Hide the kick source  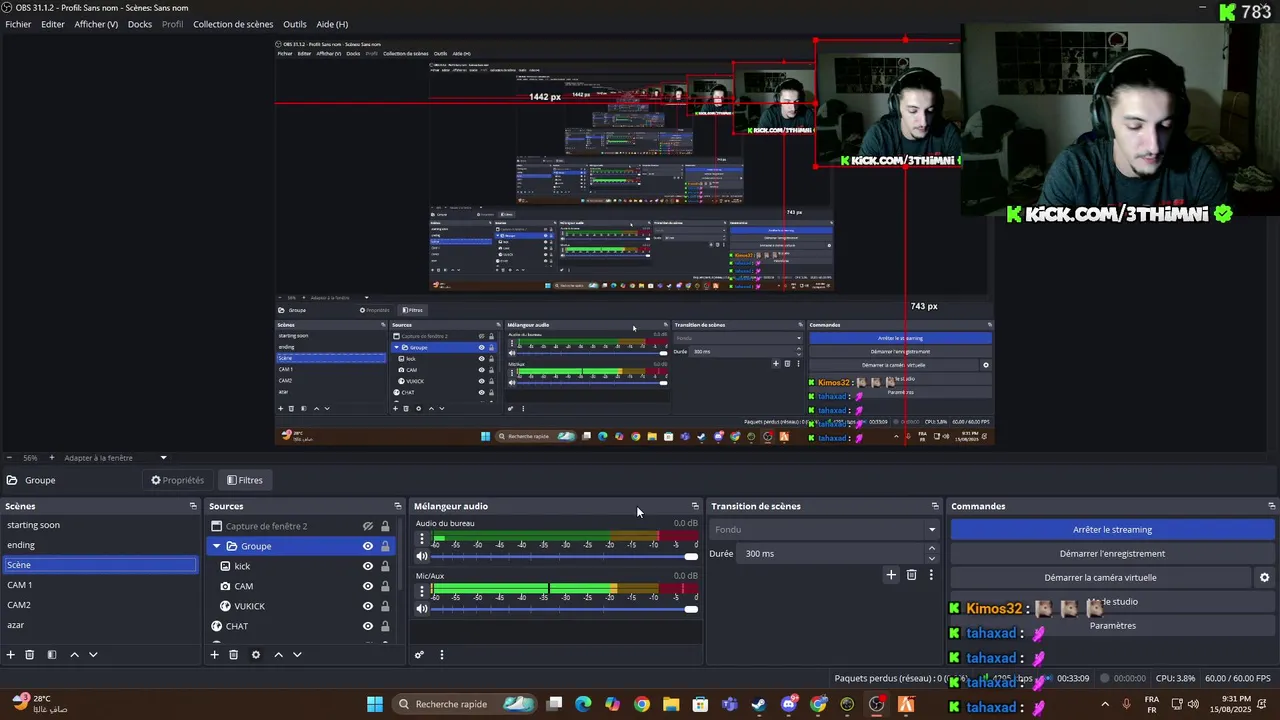click(368, 566)
